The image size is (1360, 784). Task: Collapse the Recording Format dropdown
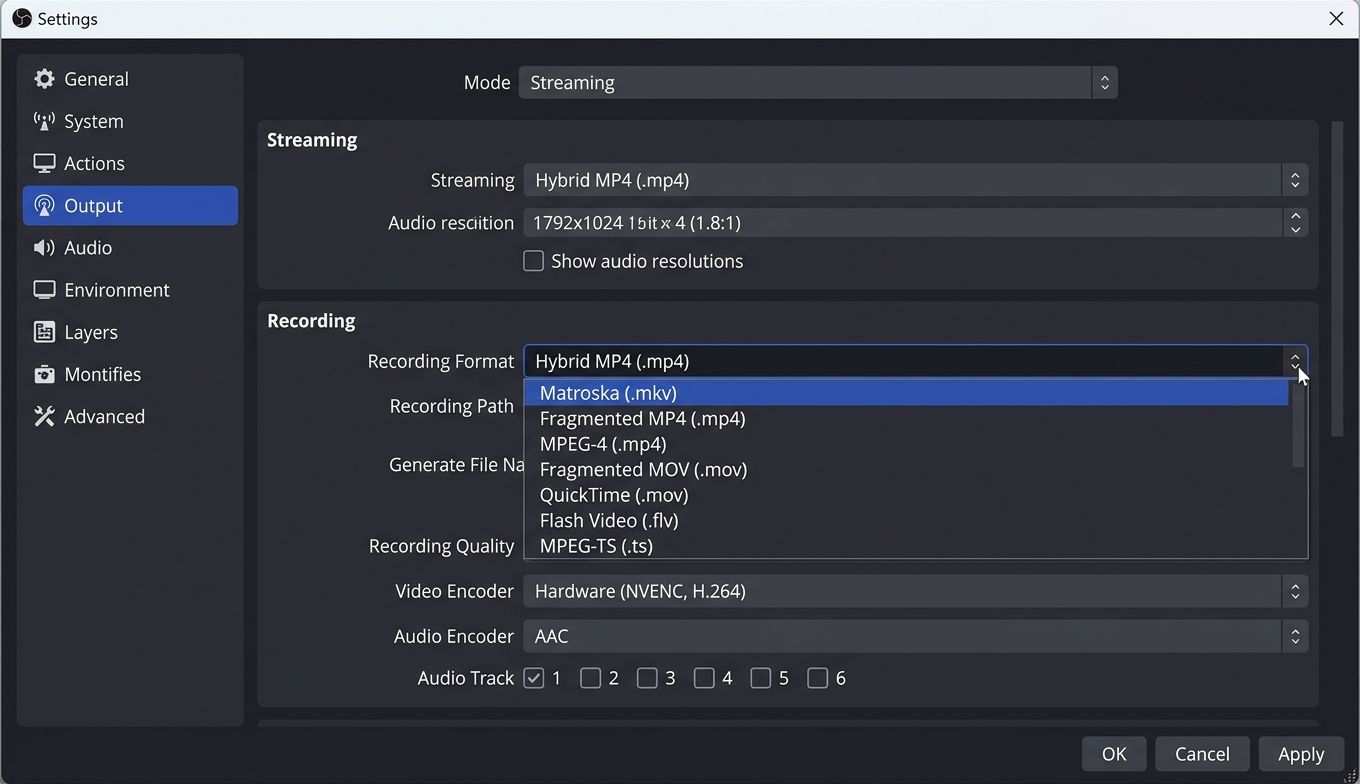tap(915, 361)
